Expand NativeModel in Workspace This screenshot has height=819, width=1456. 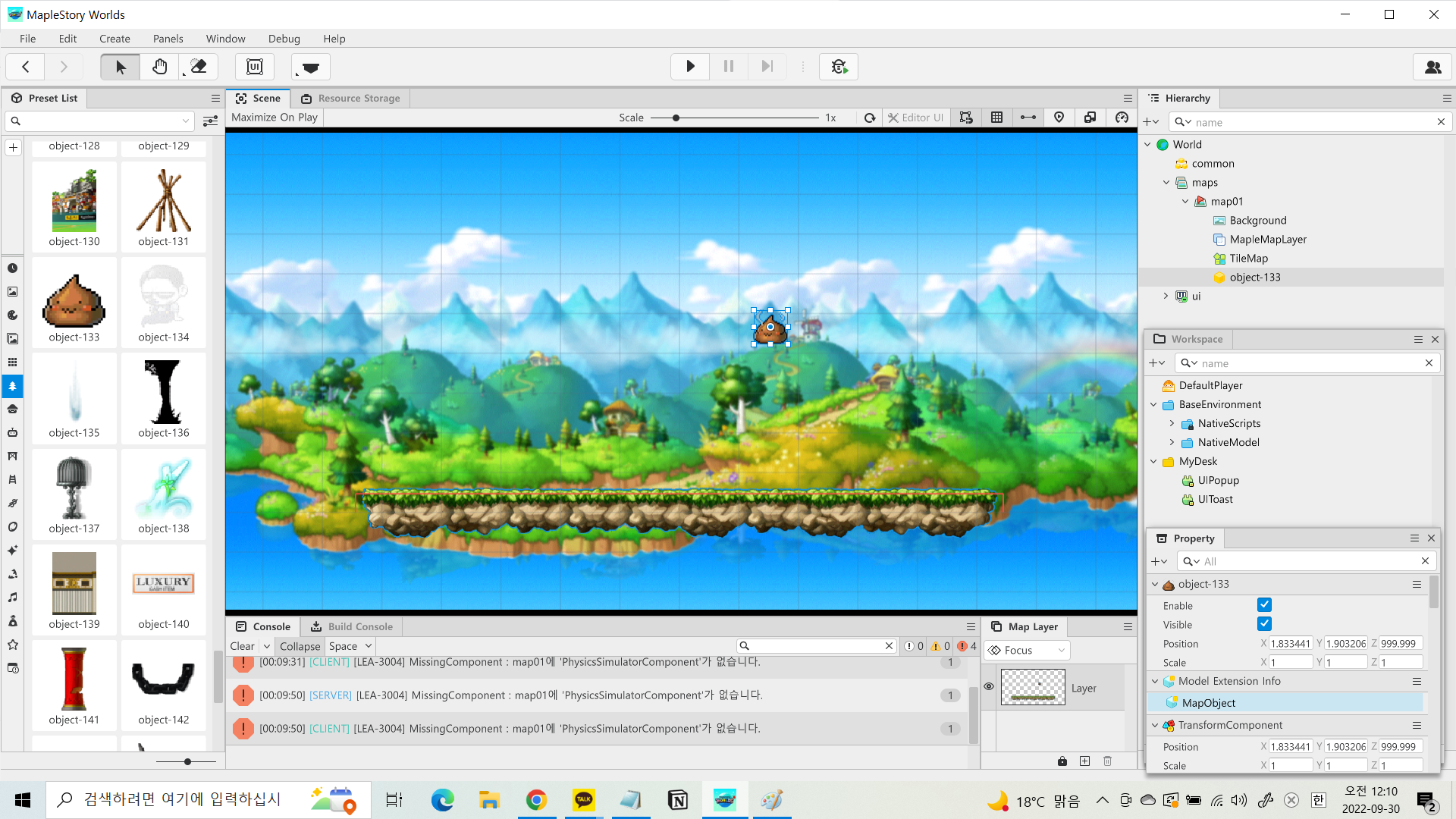(x=1172, y=442)
